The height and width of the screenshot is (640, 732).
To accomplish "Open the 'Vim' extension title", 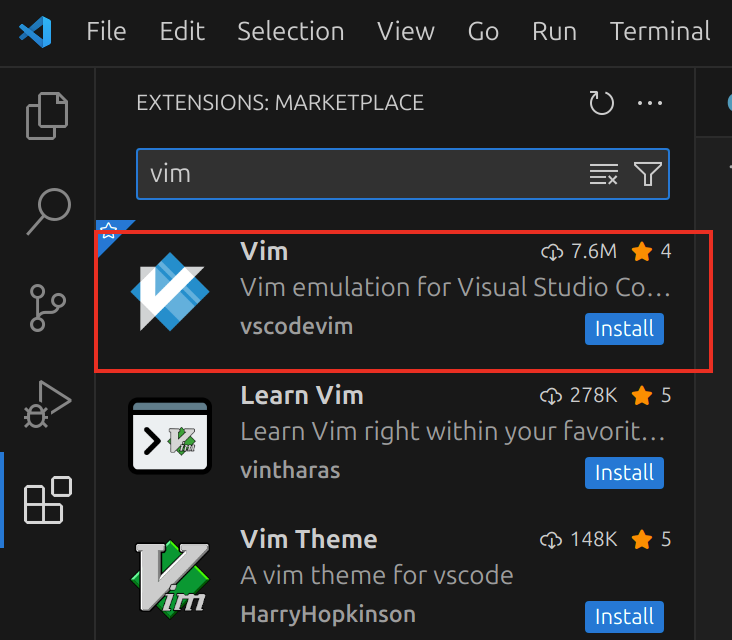I will point(264,252).
